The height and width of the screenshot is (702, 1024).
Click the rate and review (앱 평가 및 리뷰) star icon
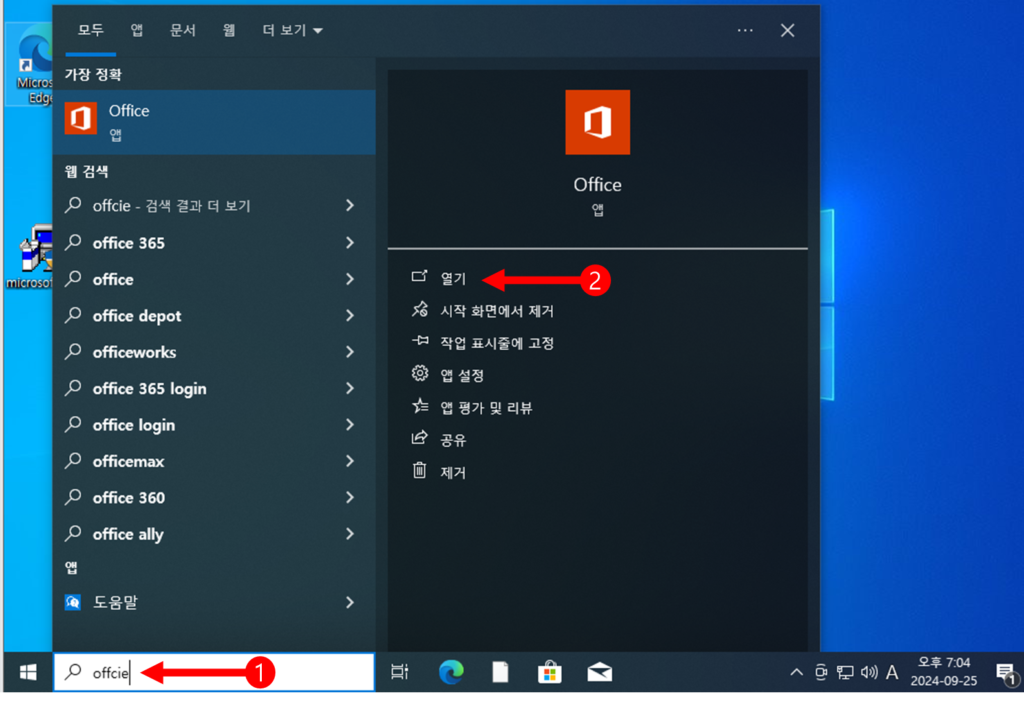tap(419, 406)
